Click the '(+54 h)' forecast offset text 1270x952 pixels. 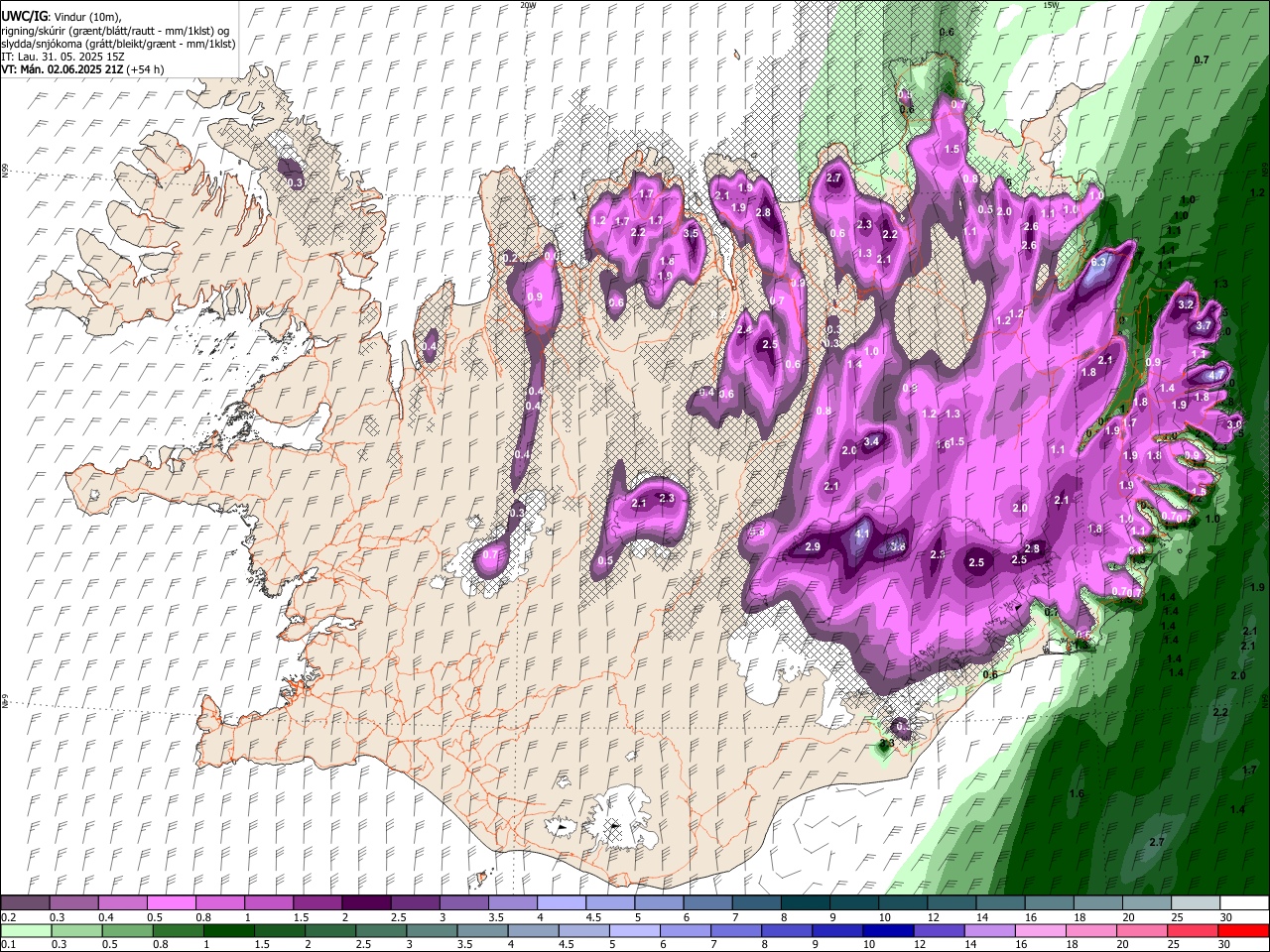point(145,70)
